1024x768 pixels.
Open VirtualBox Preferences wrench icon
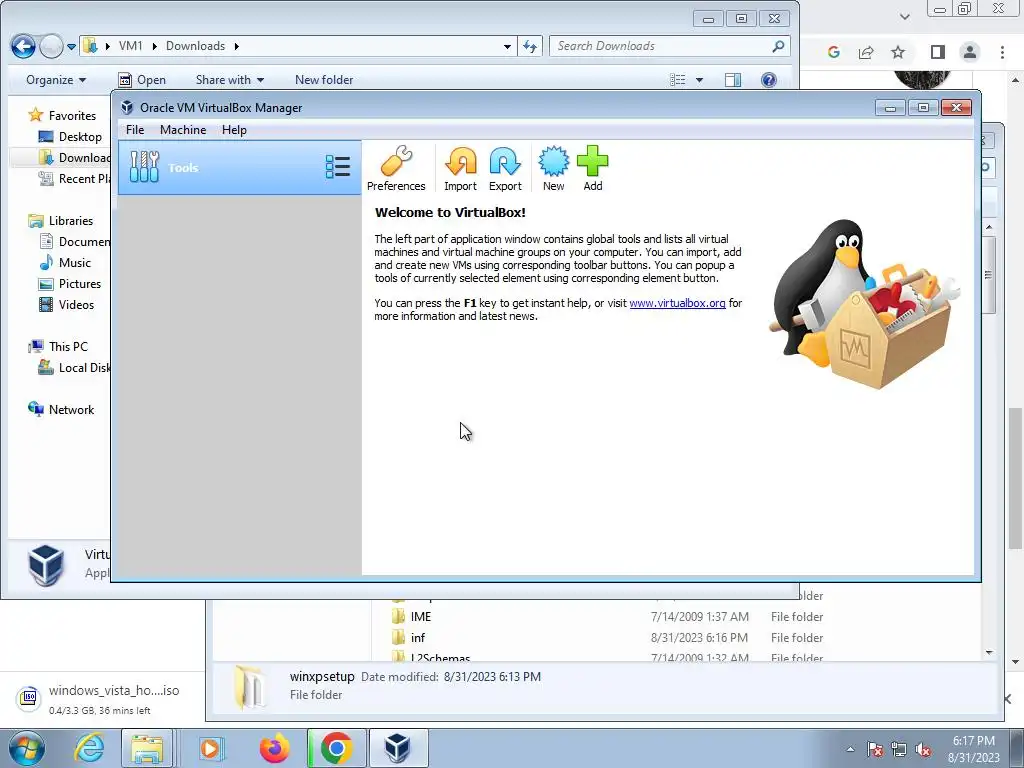[x=396, y=168]
